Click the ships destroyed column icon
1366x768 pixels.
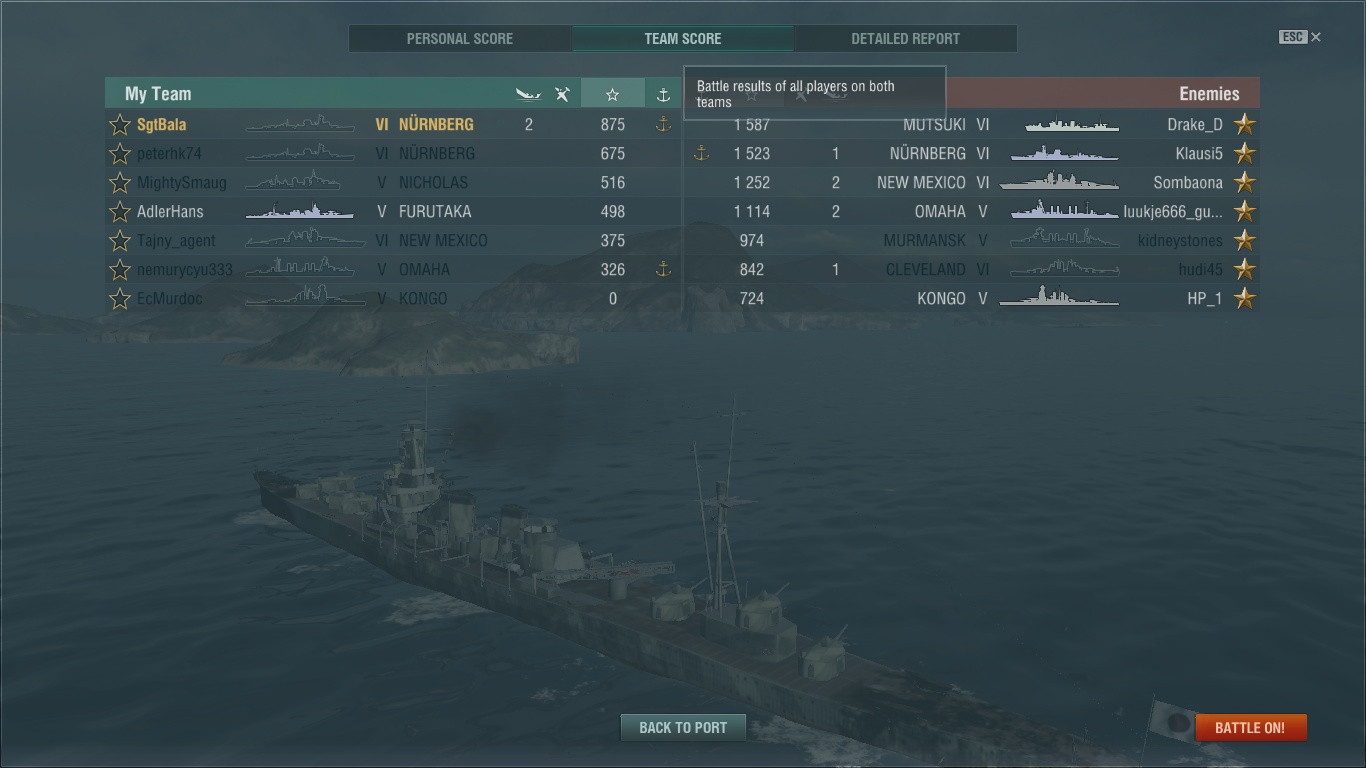coord(528,94)
